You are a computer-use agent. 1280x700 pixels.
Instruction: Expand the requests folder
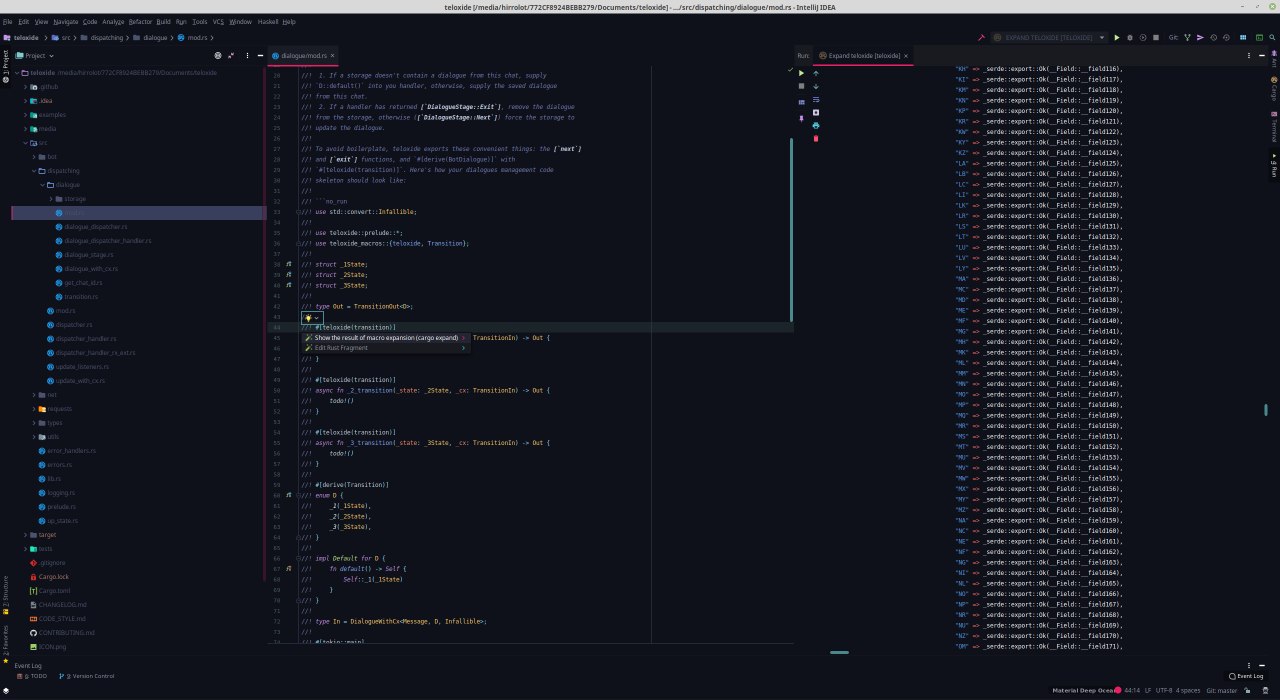[x=34, y=409]
